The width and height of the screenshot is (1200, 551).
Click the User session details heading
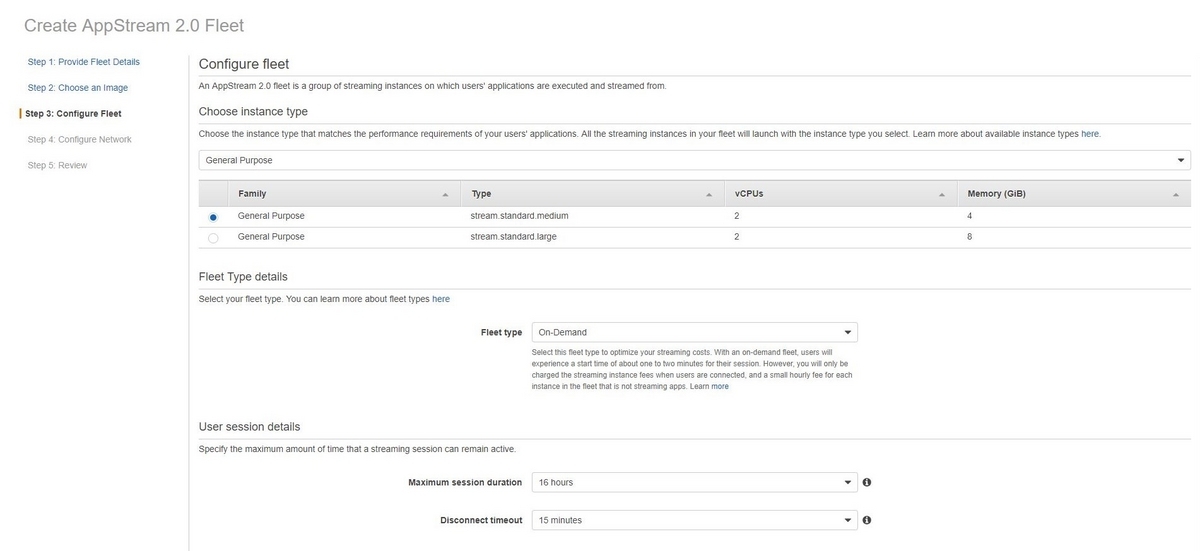[249, 427]
